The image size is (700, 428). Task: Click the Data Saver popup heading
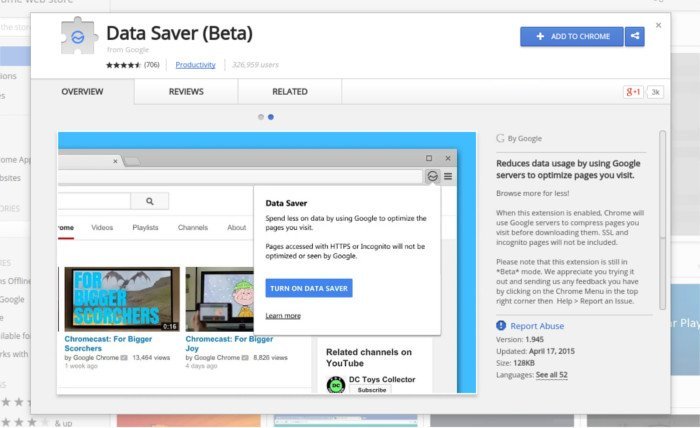(286, 203)
